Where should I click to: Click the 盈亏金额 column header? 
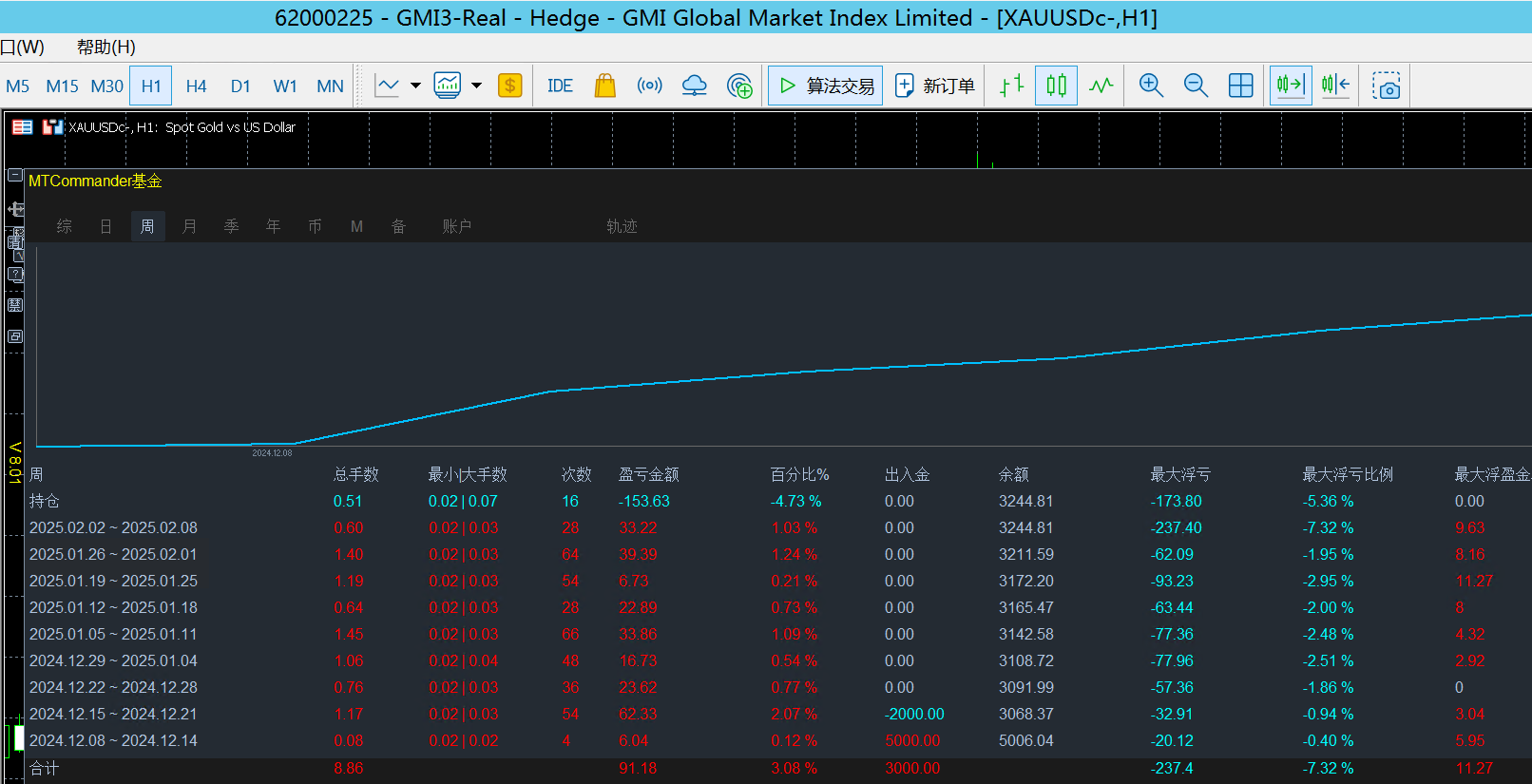click(x=649, y=474)
